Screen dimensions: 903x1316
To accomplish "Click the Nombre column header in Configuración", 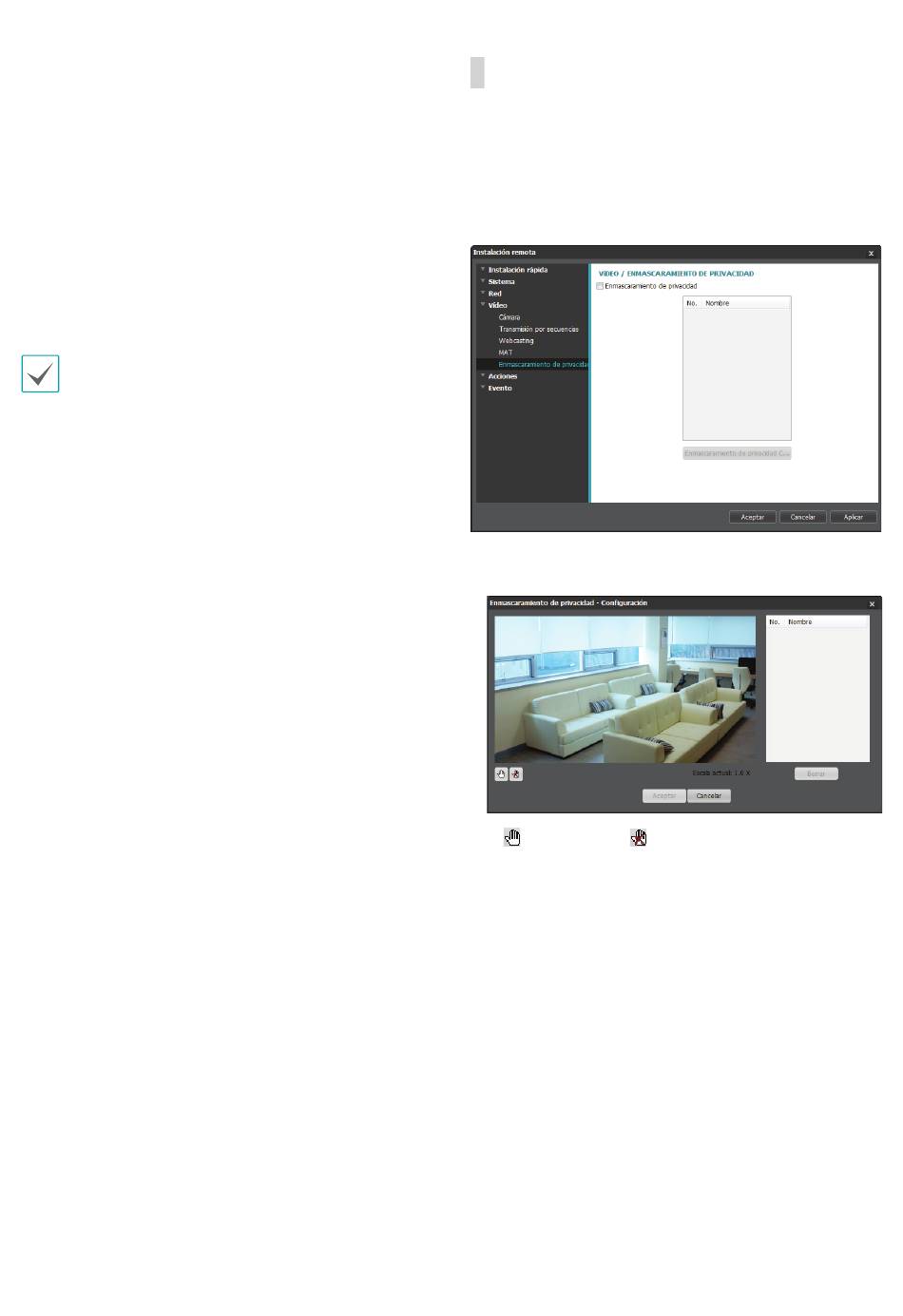I will click(827, 621).
